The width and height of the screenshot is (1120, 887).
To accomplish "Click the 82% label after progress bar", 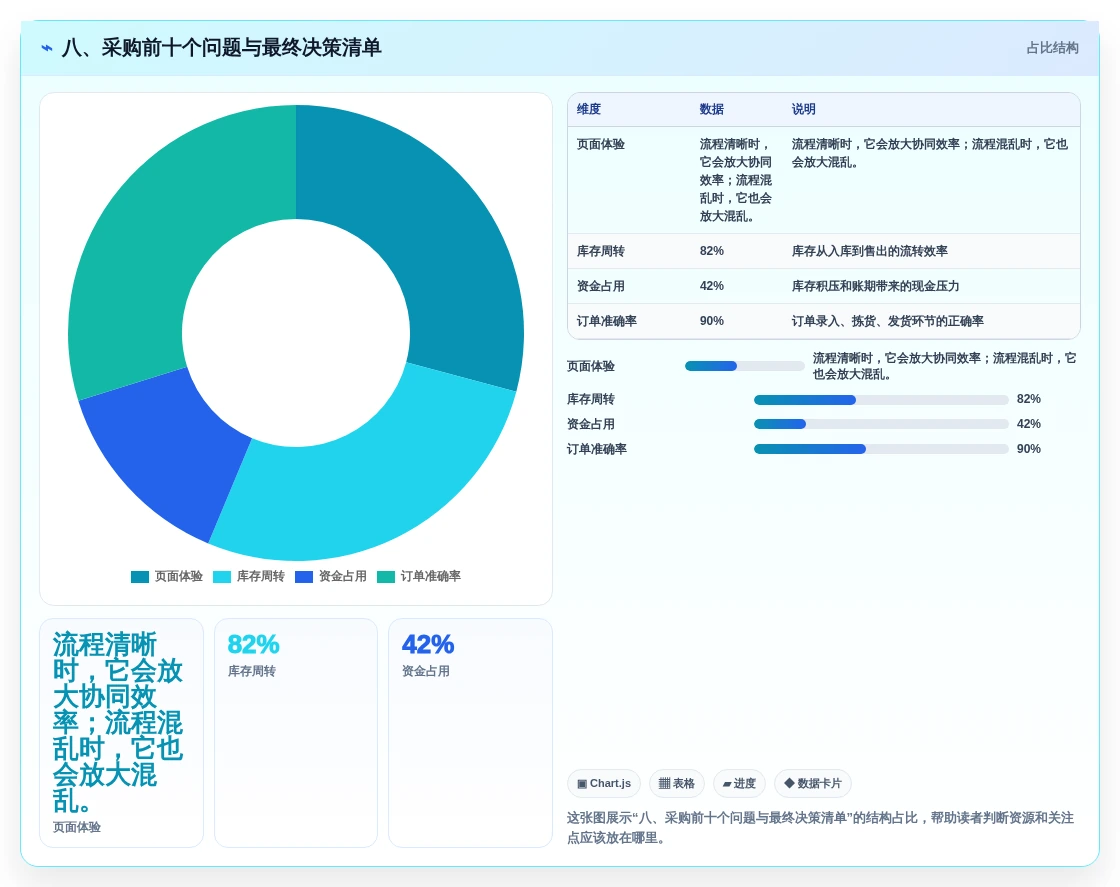I will click(x=1029, y=399).
